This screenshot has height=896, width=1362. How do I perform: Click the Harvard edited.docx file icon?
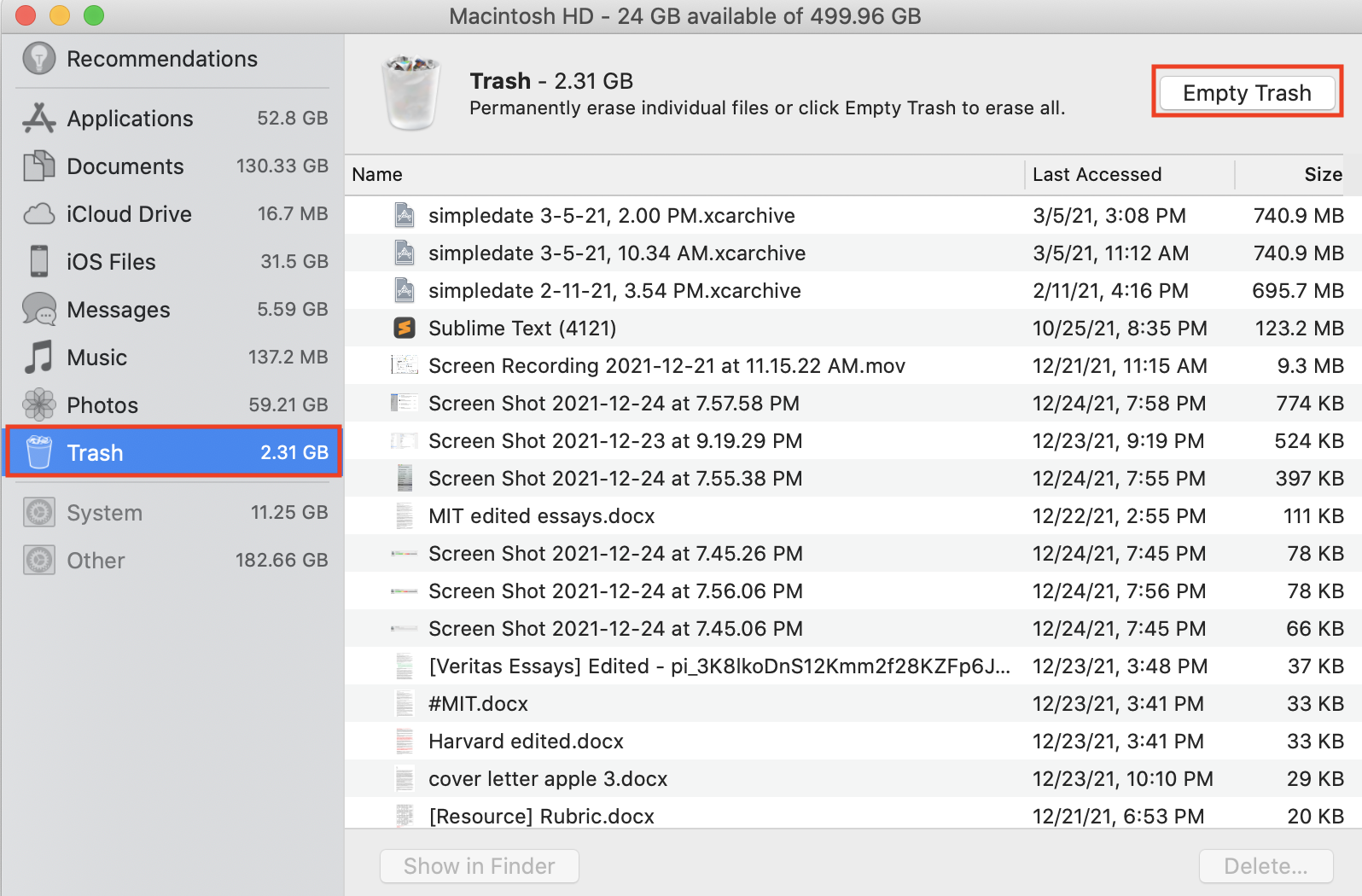tap(405, 741)
